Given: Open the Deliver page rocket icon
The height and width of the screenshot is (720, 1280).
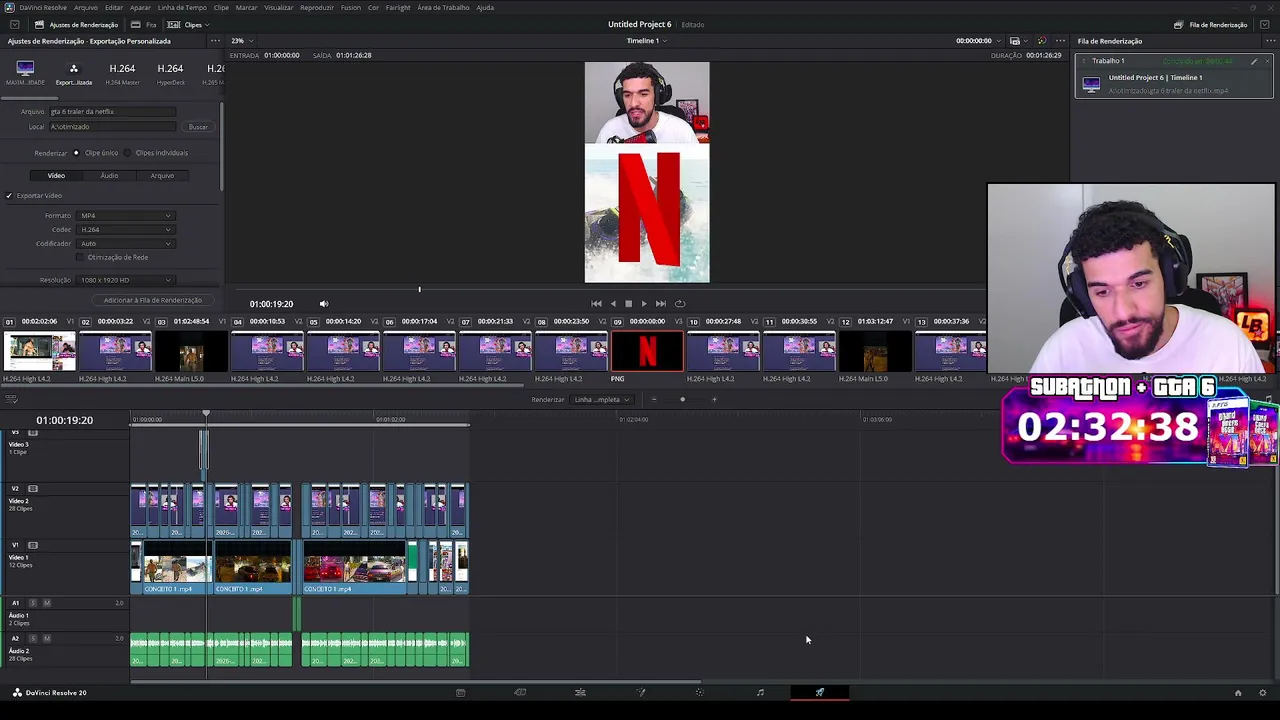Looking at the screenshot, I should coord(820,692).
